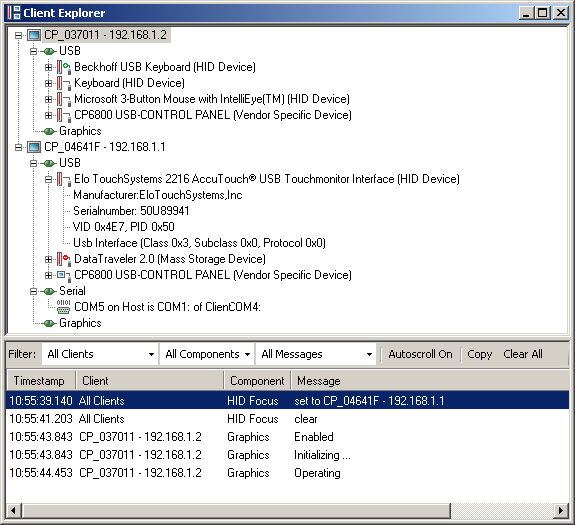Sort by the Timestamp column header
The image size is (575, 525).
pos(41,381)
